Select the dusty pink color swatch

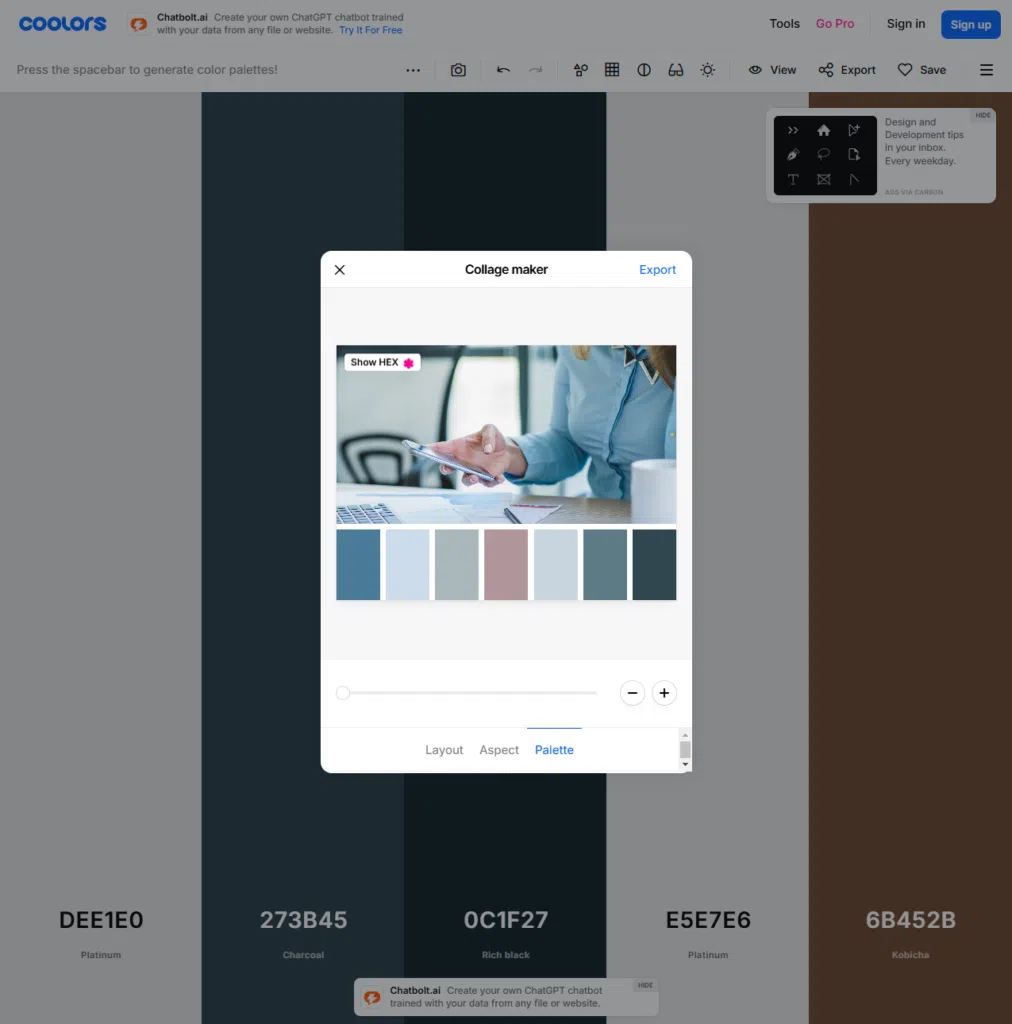click(x=506, y=565)
